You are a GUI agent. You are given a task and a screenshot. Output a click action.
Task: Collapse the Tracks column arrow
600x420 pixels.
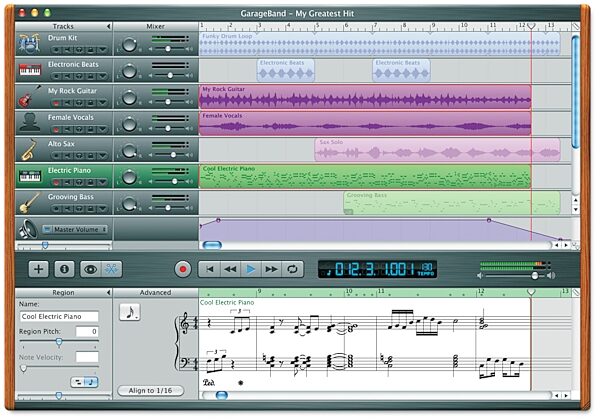coord(109,26)
